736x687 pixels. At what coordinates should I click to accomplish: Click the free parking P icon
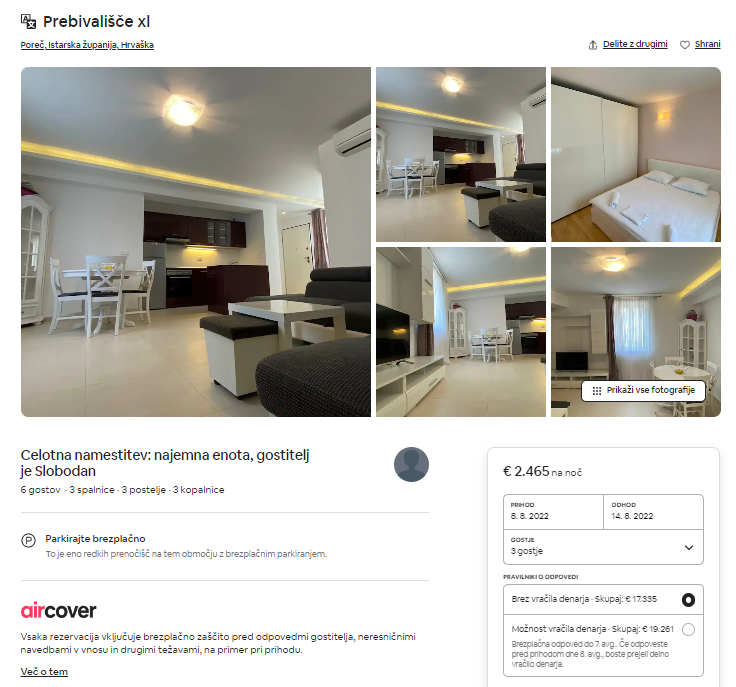(x=28, y=541)
